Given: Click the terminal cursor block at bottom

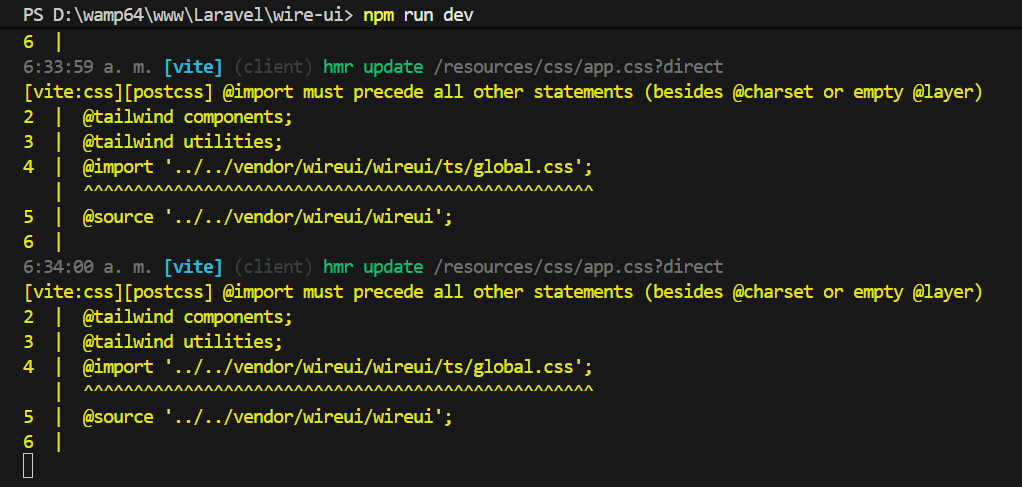Looking at the screenshot, I should (28, 465).
